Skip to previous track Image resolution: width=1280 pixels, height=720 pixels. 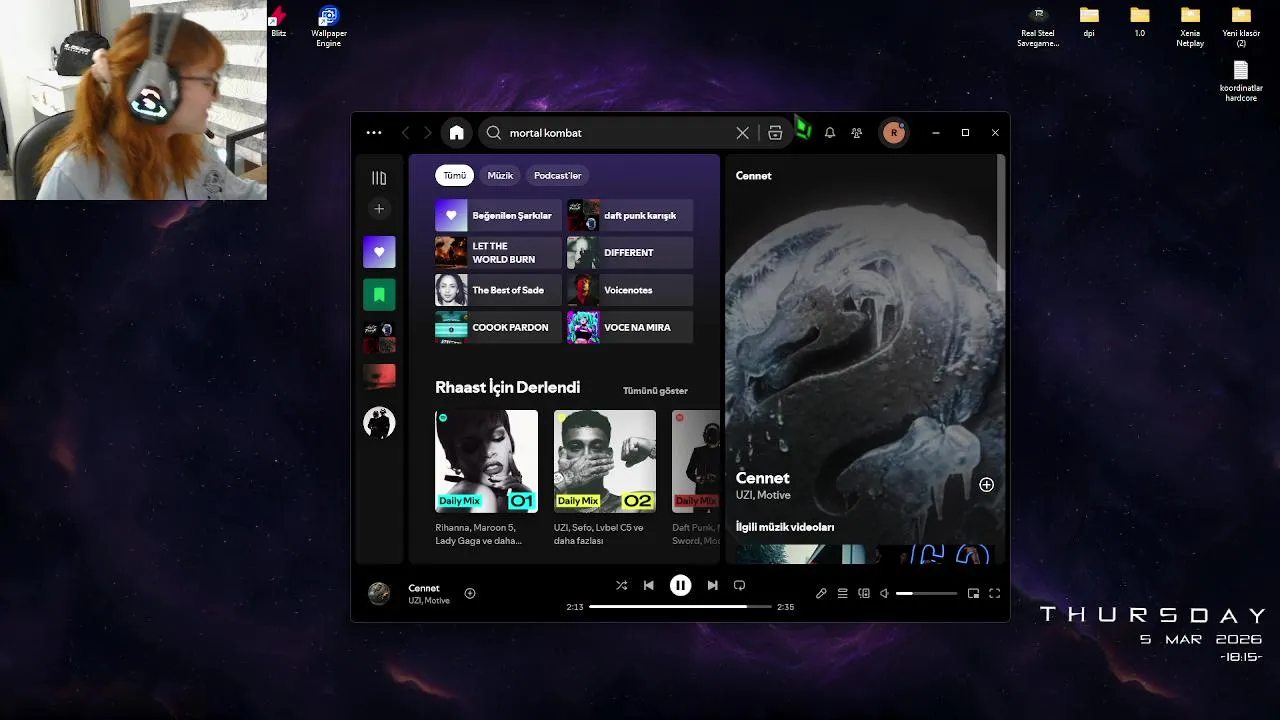pos(648,585)
